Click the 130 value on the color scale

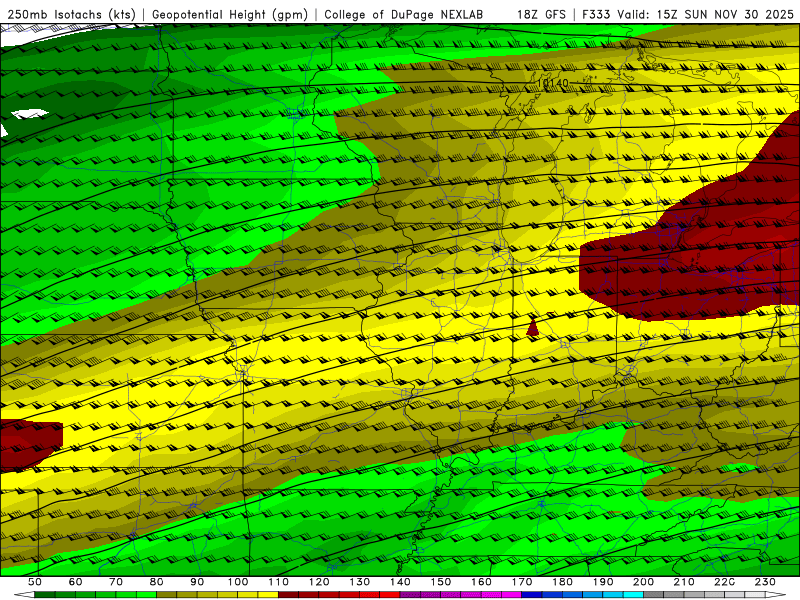[360, 582]
